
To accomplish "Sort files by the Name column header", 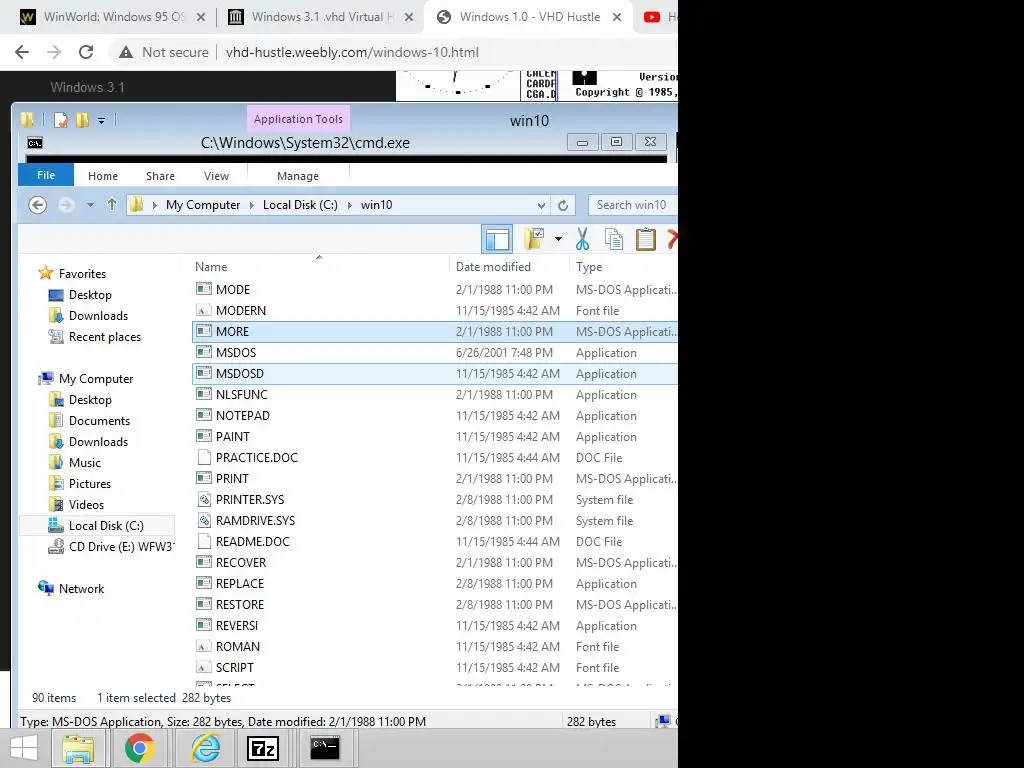I will [211, 266].
